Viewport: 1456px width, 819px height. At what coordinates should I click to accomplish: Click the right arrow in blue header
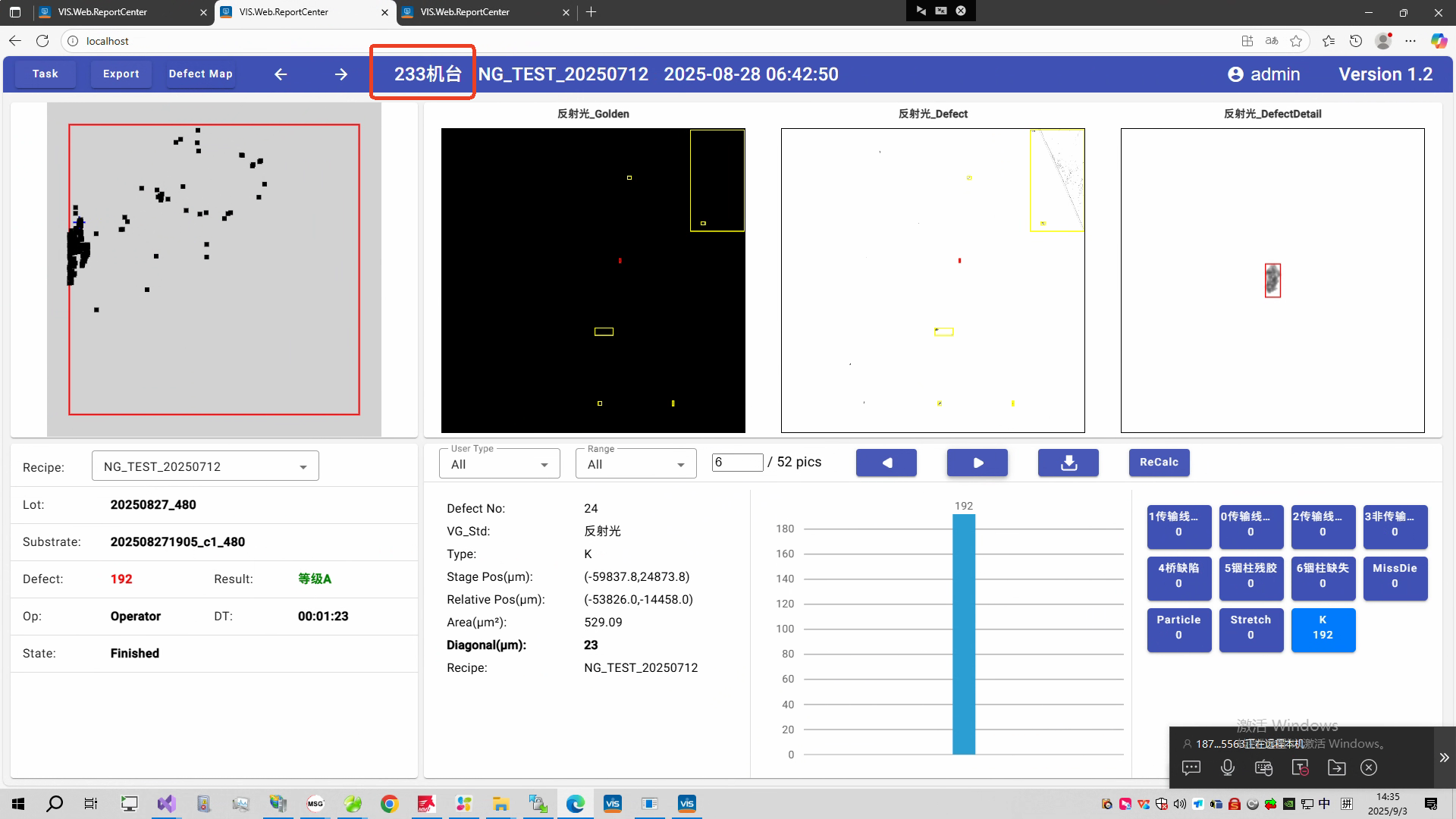pos(341,74)
